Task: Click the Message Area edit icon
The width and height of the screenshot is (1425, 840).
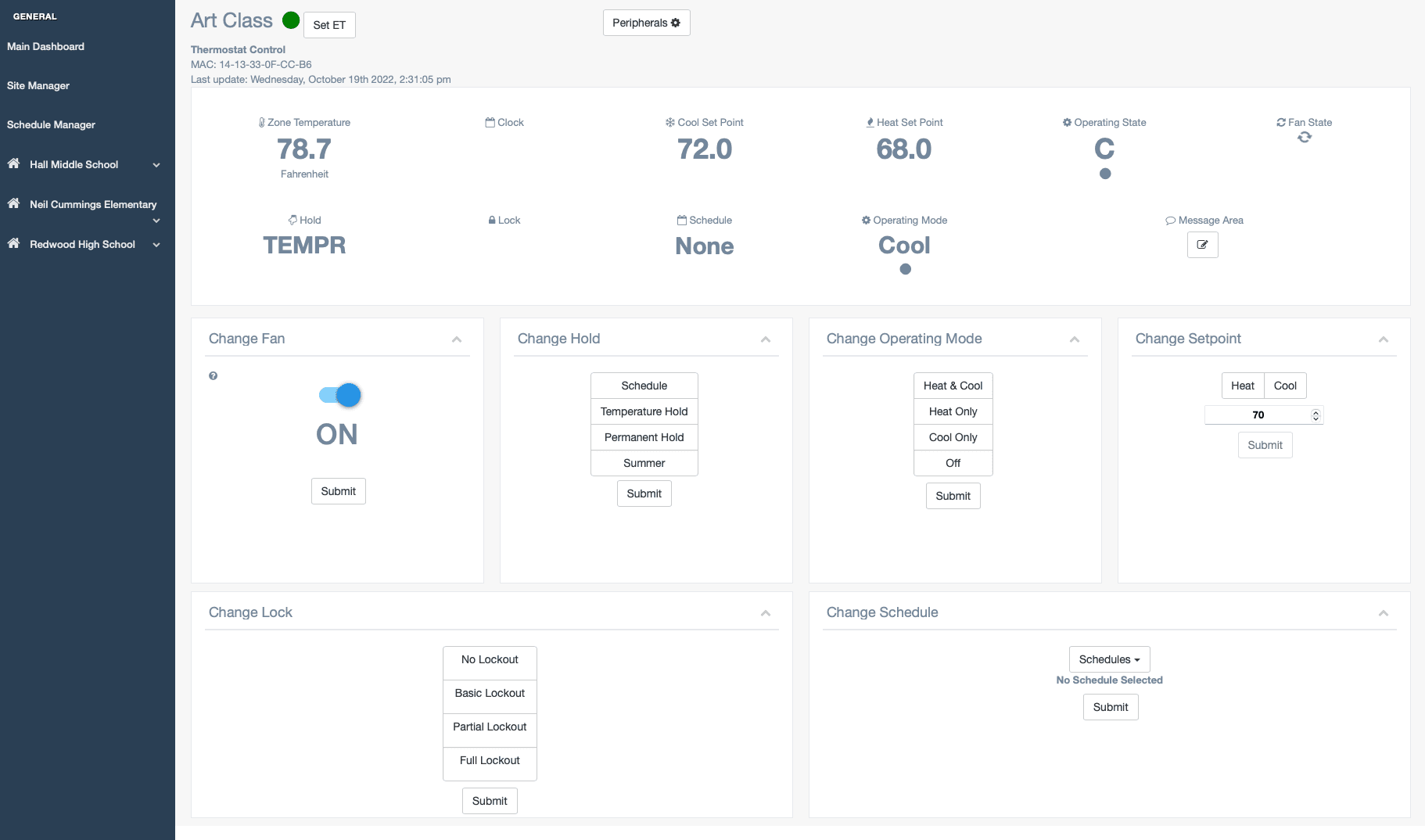Action: coord(1202,245)
